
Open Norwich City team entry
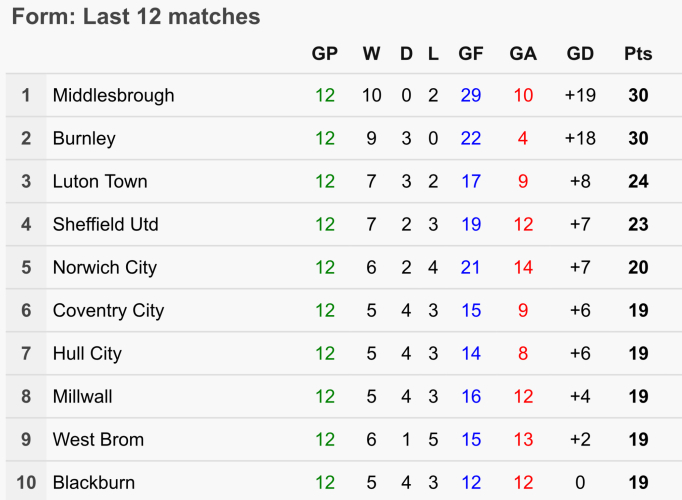pos(103,268)
